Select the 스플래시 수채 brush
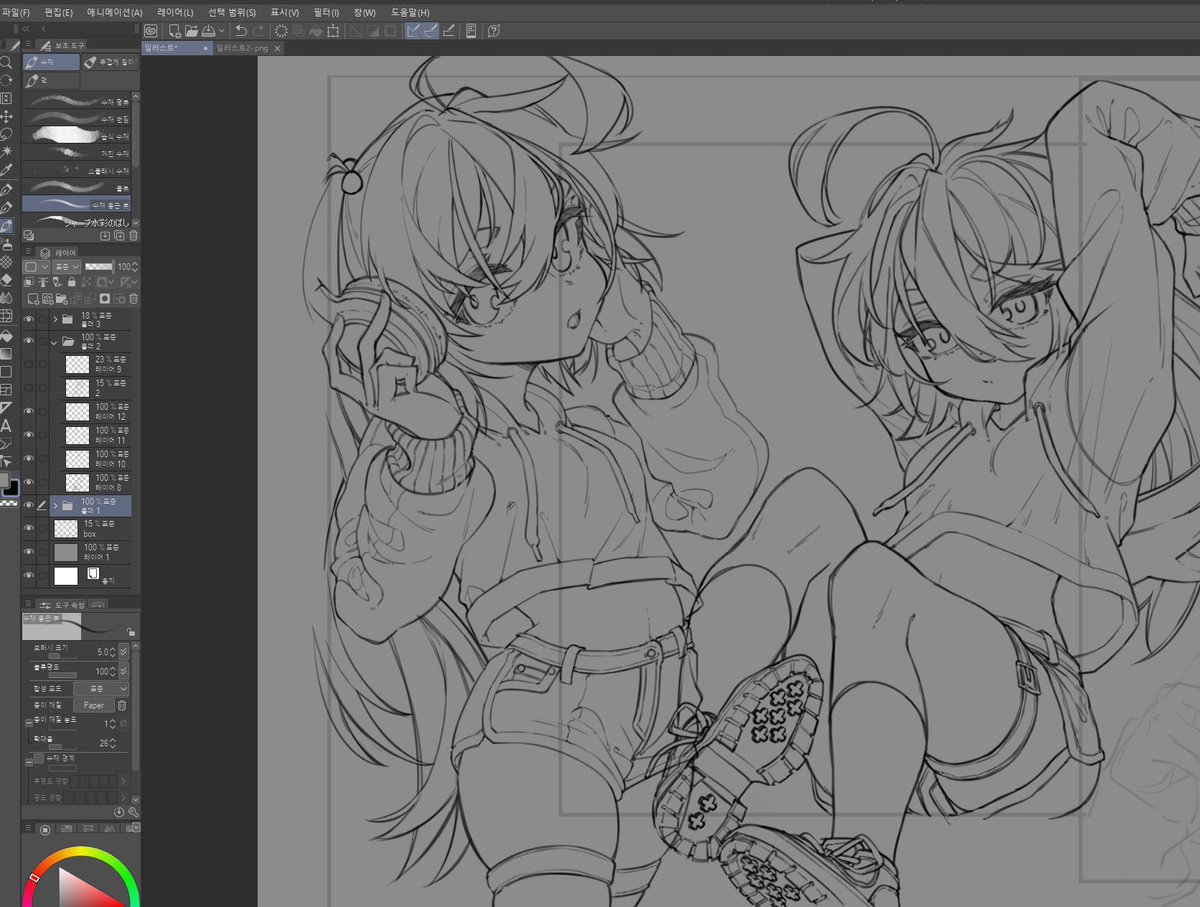This screenshot has height=907, width=1200. coord(76,171)
